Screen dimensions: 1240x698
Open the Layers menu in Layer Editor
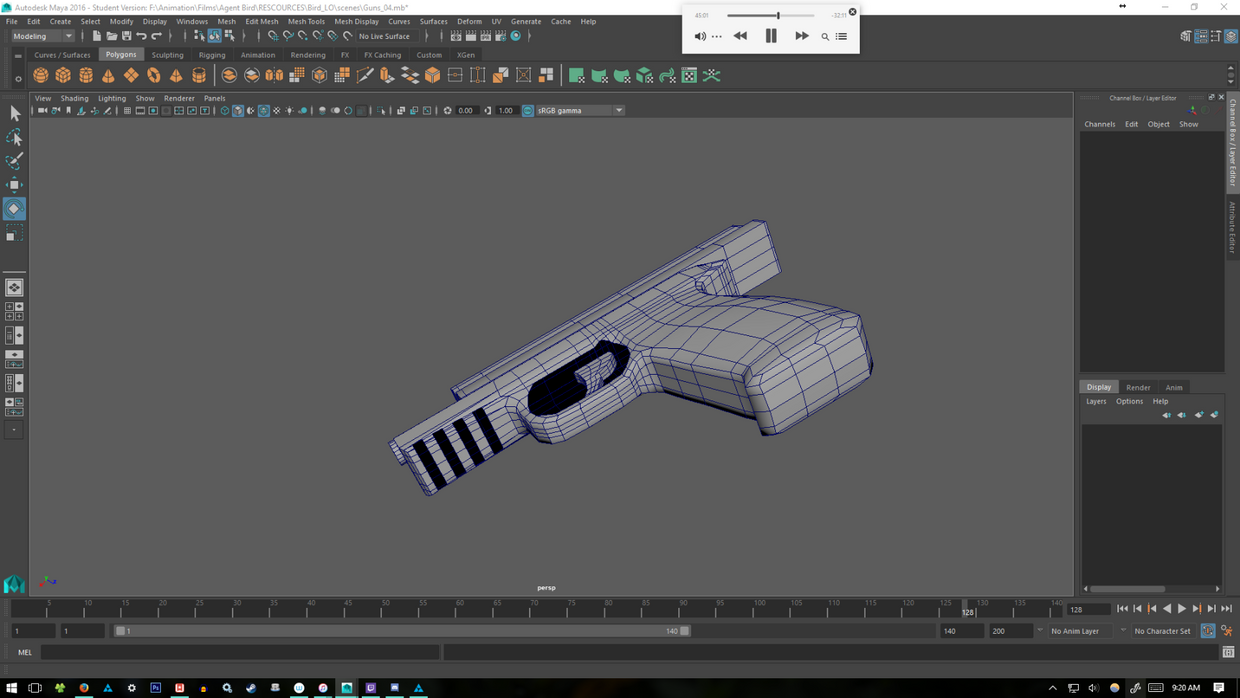coord(1096,401)
